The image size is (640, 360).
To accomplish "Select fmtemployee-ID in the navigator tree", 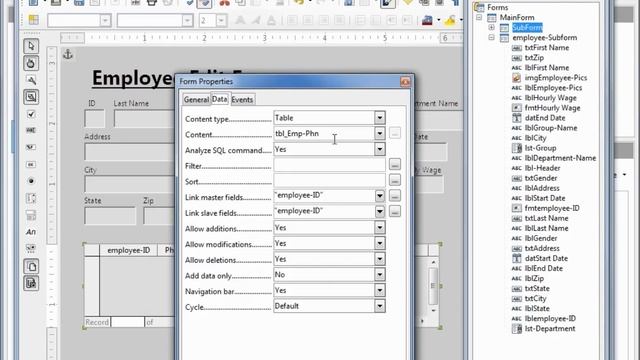I will click(552, 208).
